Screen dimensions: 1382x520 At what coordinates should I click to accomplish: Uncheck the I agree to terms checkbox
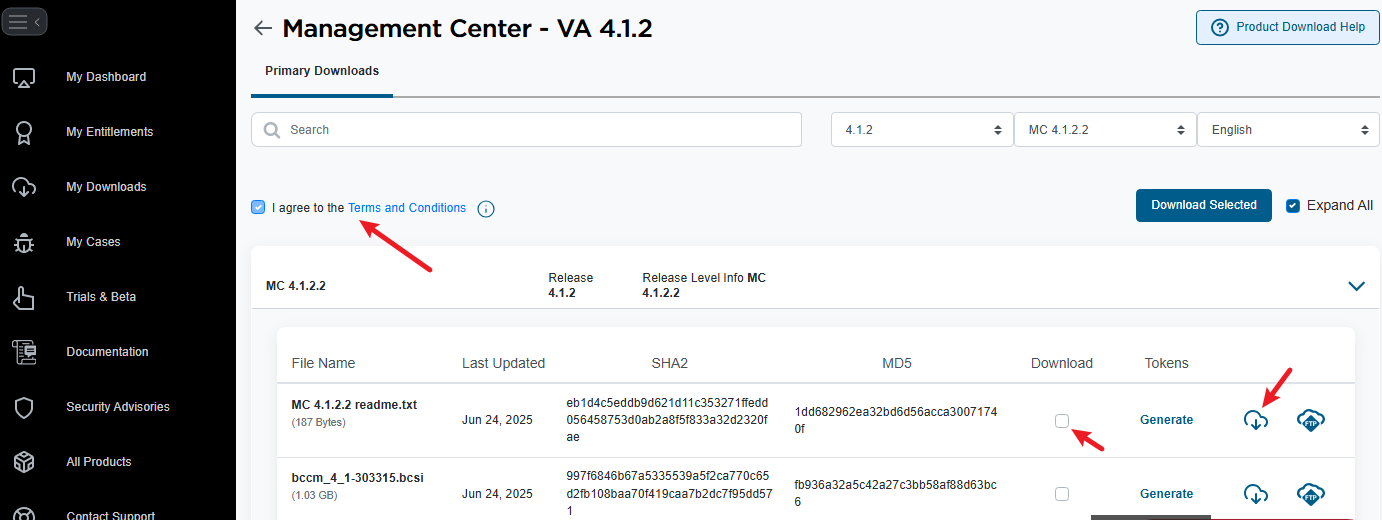click(x=259, y=208)
